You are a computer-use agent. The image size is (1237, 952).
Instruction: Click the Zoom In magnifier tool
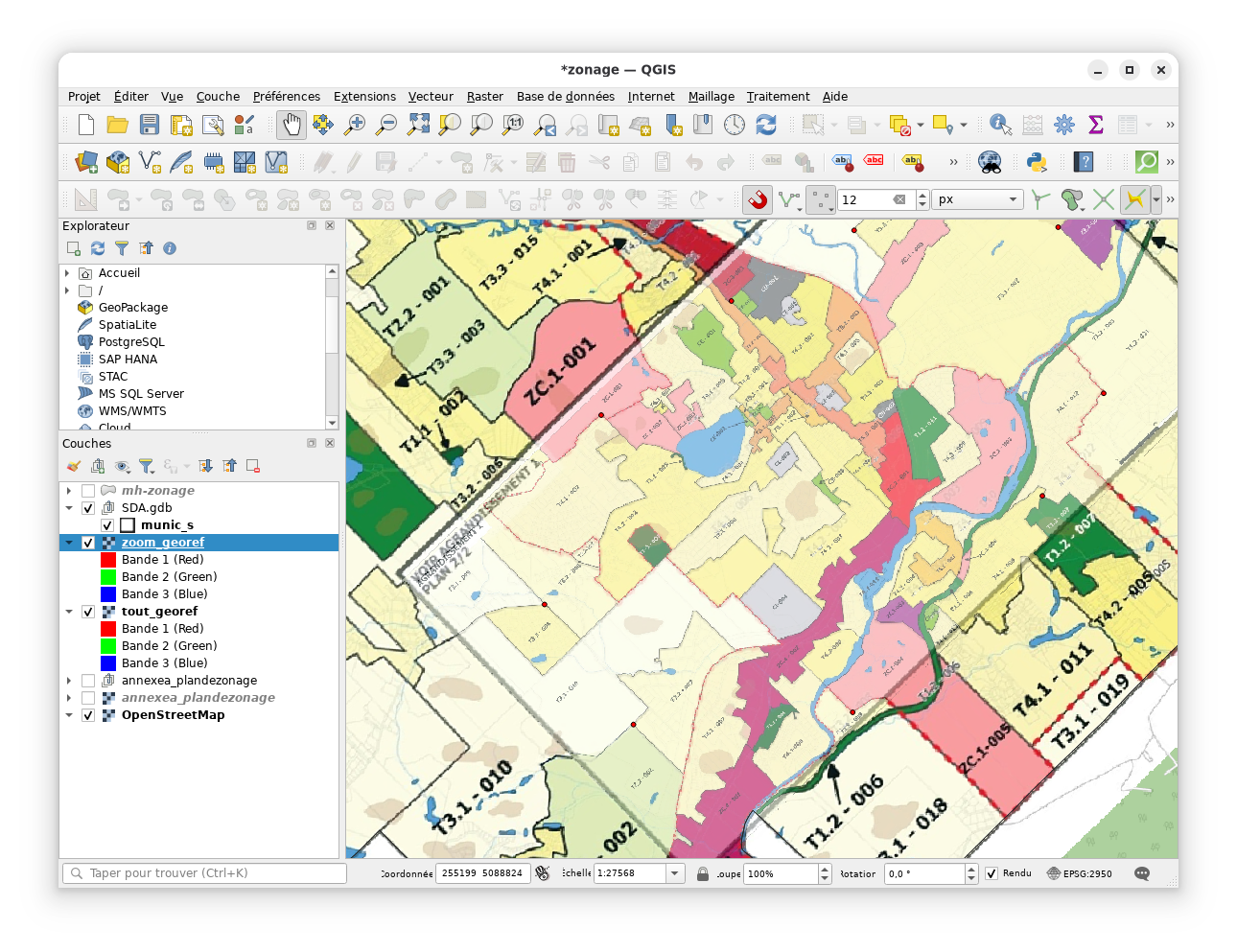[x=355, y=125]
